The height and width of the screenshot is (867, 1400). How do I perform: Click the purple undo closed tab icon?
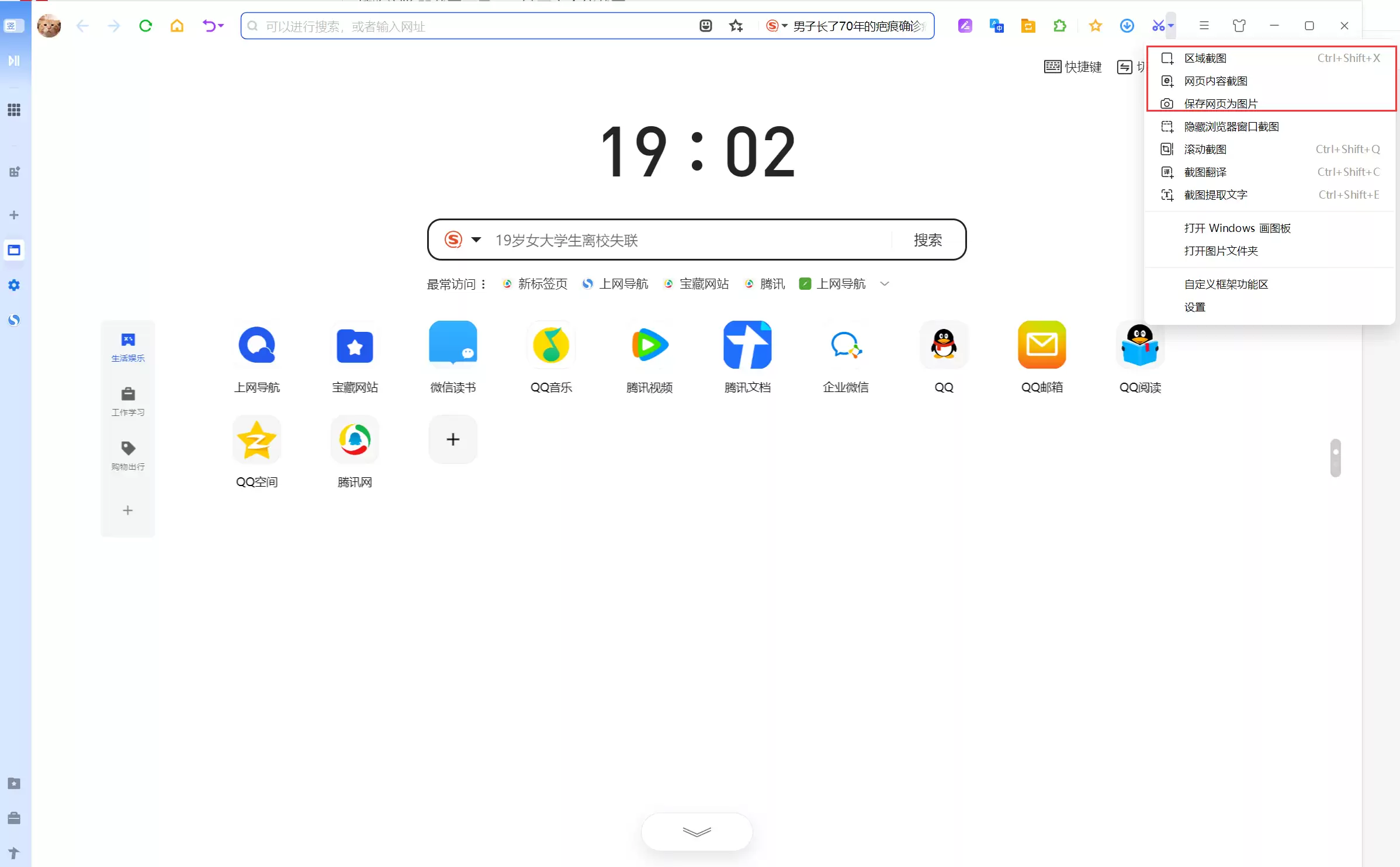click(x=209, y=26)
